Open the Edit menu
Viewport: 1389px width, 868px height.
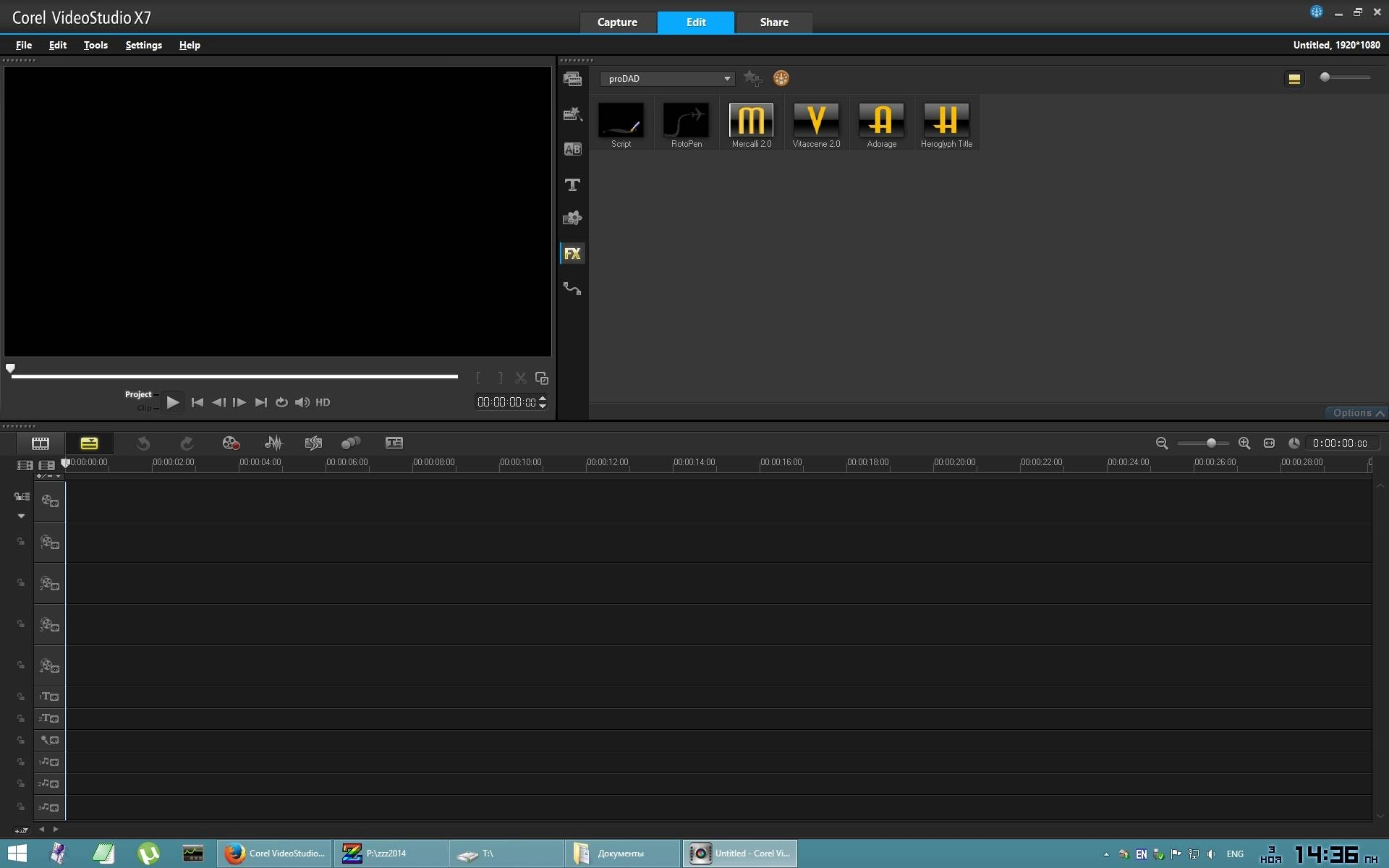58,45
